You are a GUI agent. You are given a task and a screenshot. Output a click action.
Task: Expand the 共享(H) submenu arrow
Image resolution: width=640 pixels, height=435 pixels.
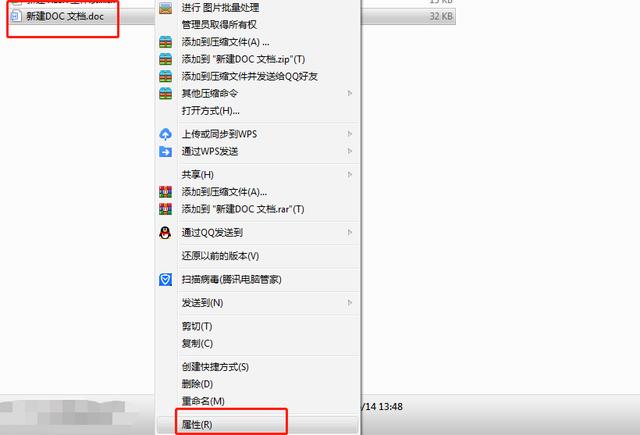350,175
